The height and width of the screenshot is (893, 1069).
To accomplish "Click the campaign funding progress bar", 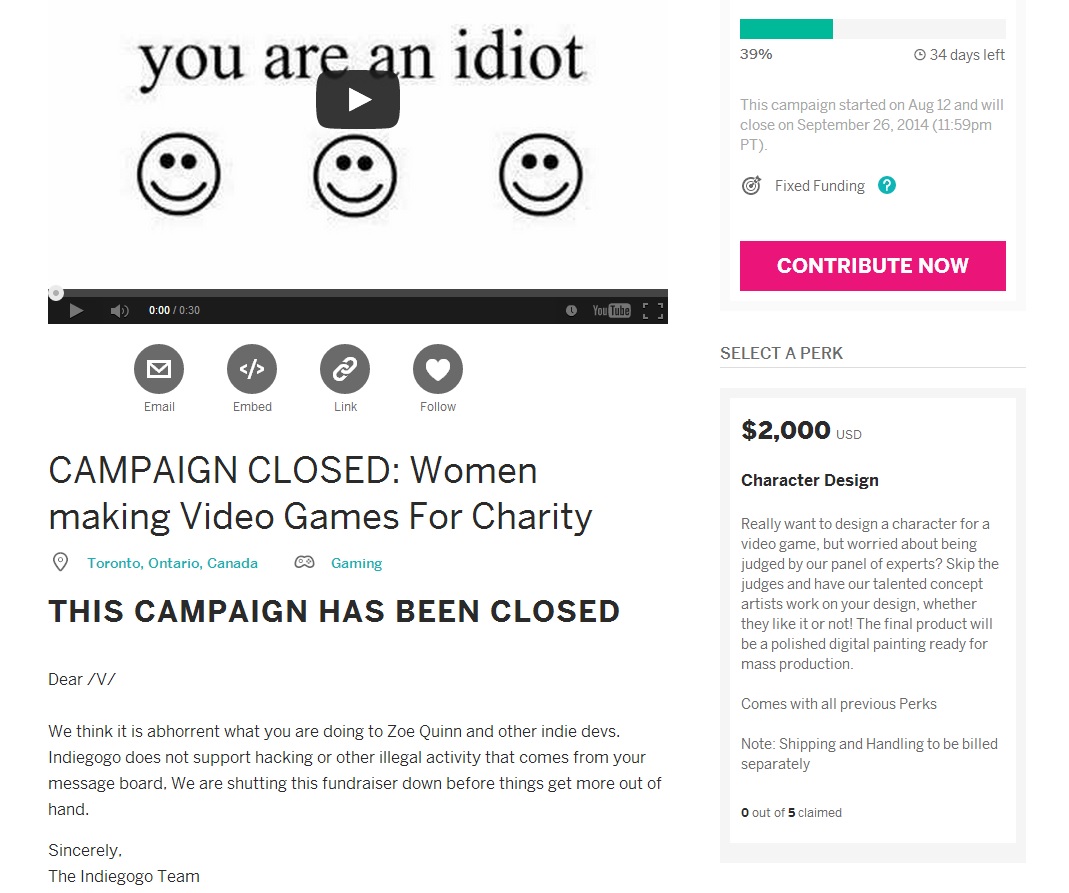I will click(x=872, y=29).
